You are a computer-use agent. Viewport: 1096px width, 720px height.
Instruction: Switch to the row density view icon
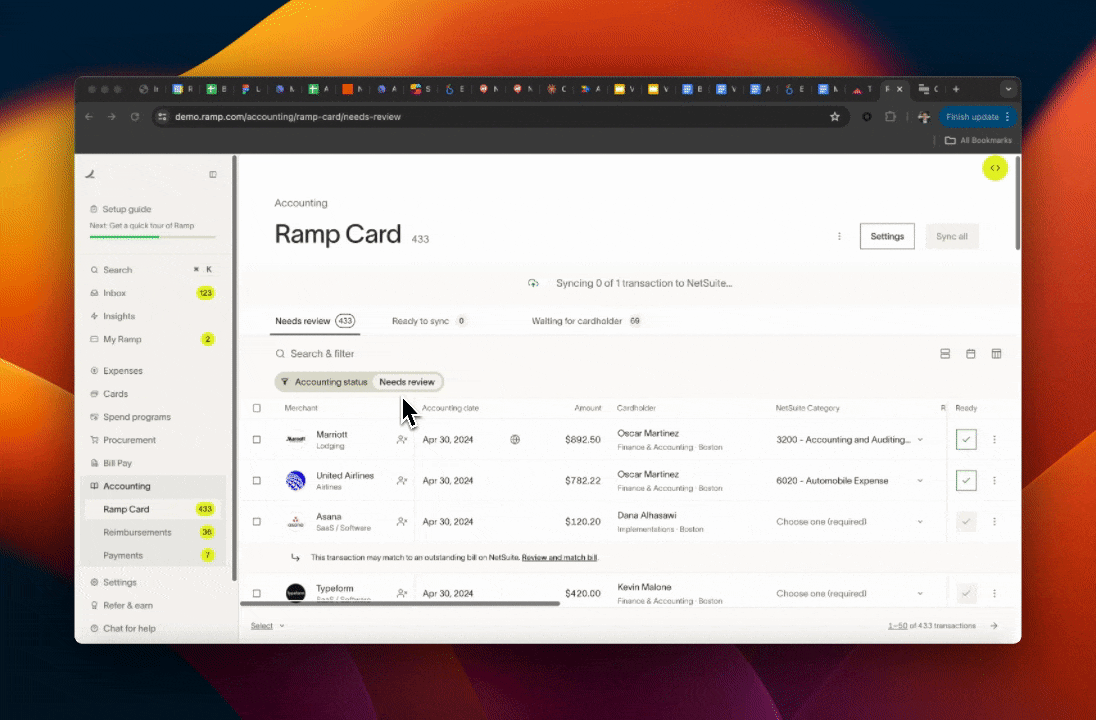945,354
